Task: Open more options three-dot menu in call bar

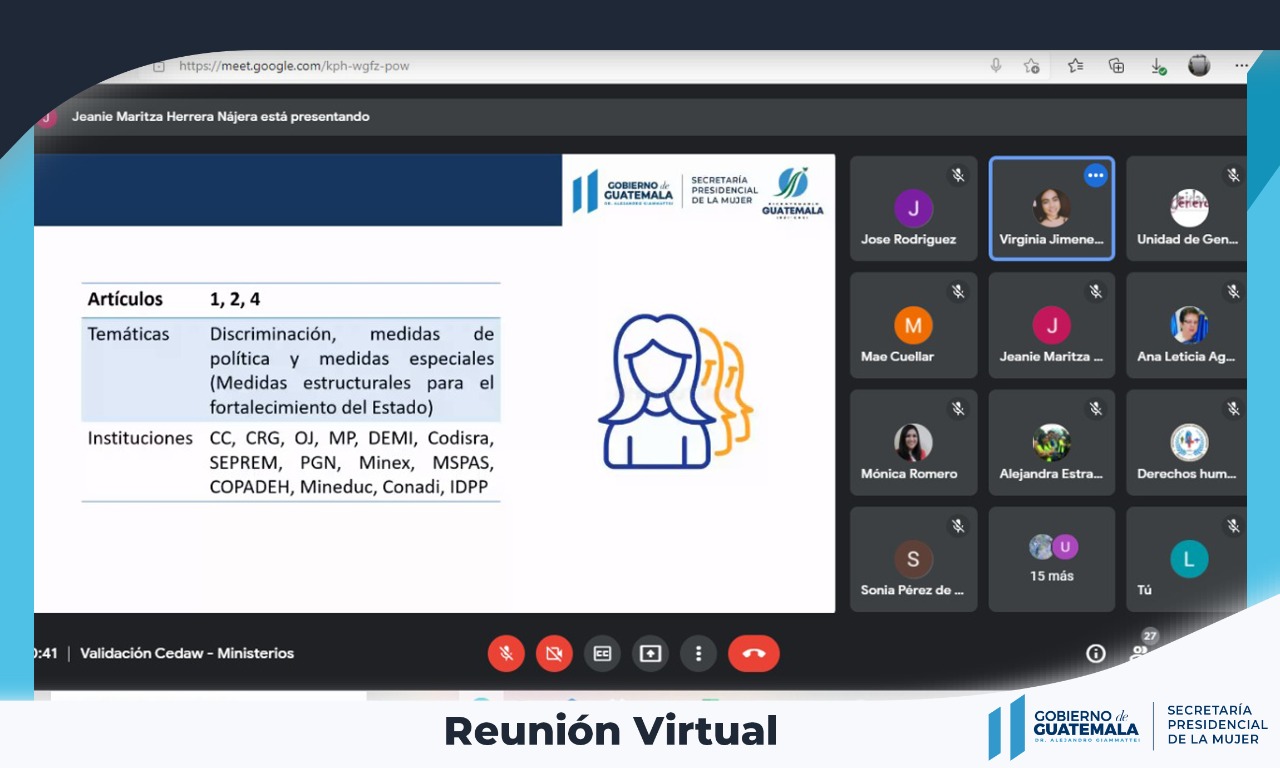Action: click(x=698, y=653)
